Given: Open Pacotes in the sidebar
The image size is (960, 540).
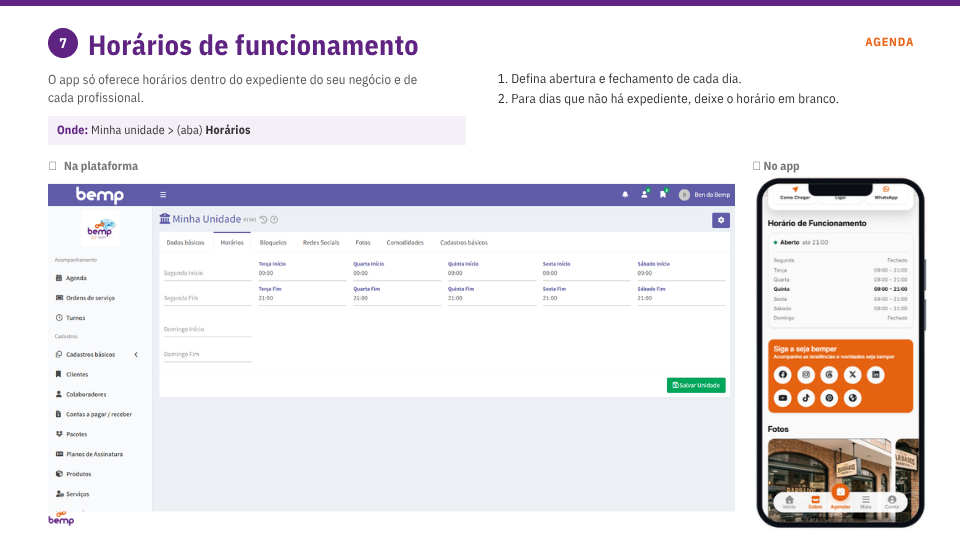Looking at the screenshot, I should click(x=76, y=434).
